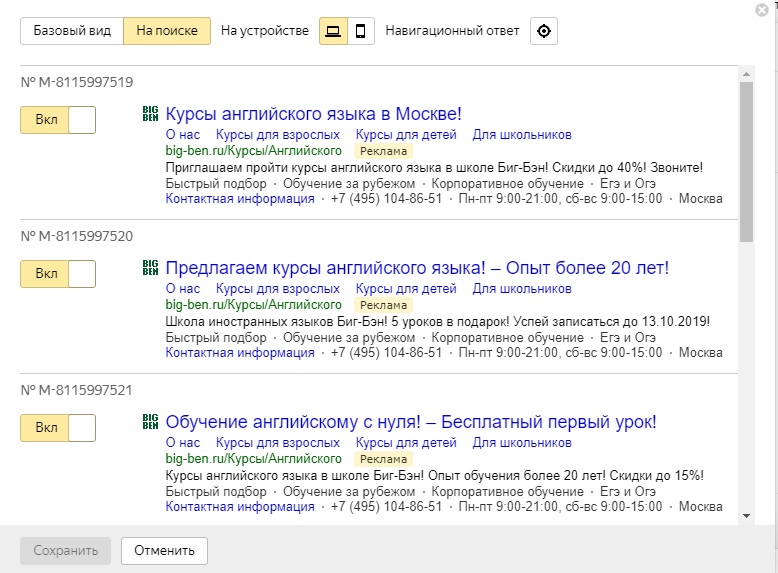778x573 pixels.
Task: Switch to Базовый вид tab
Action: [x=72, y=31]
